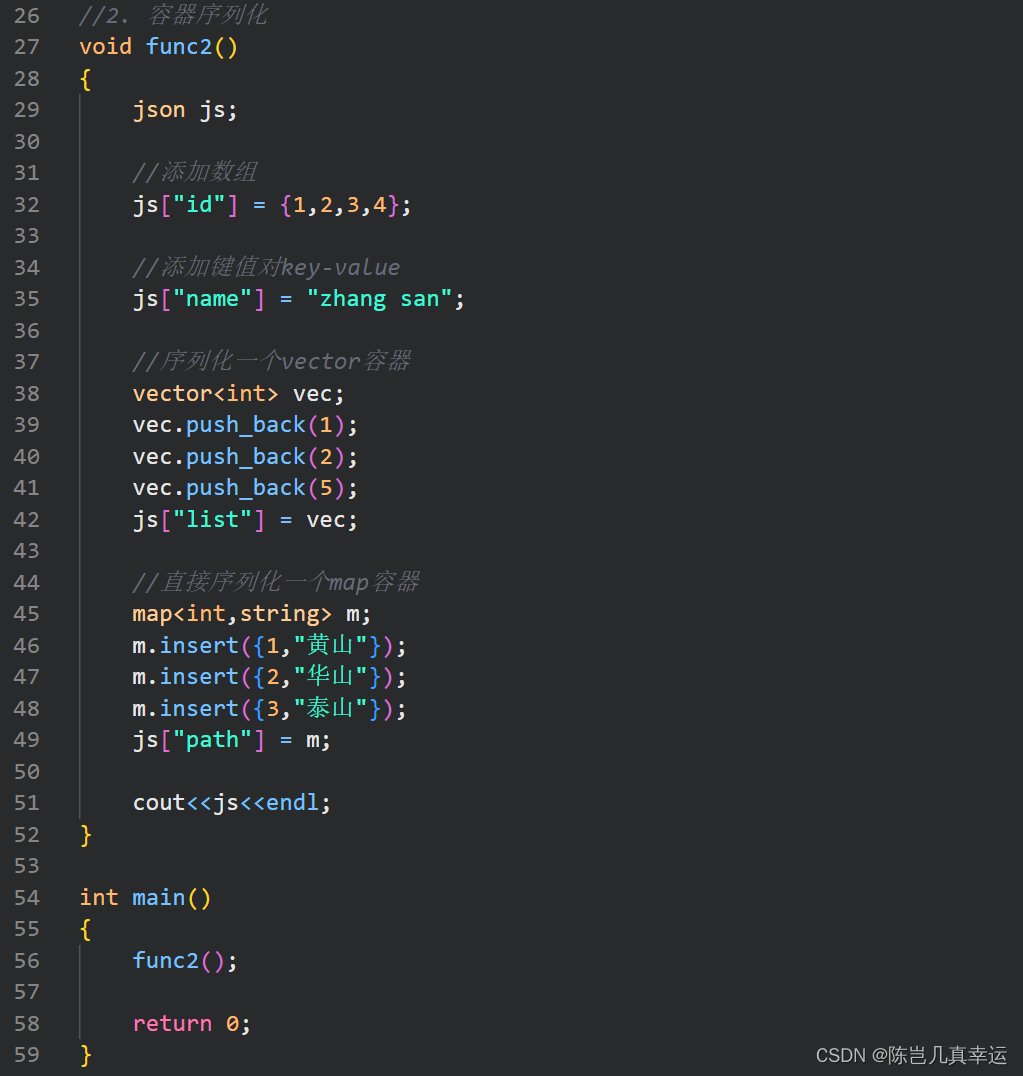Click the comment '//直接序列化一个map容器'

pyautogui.click(x=276, y=582)
